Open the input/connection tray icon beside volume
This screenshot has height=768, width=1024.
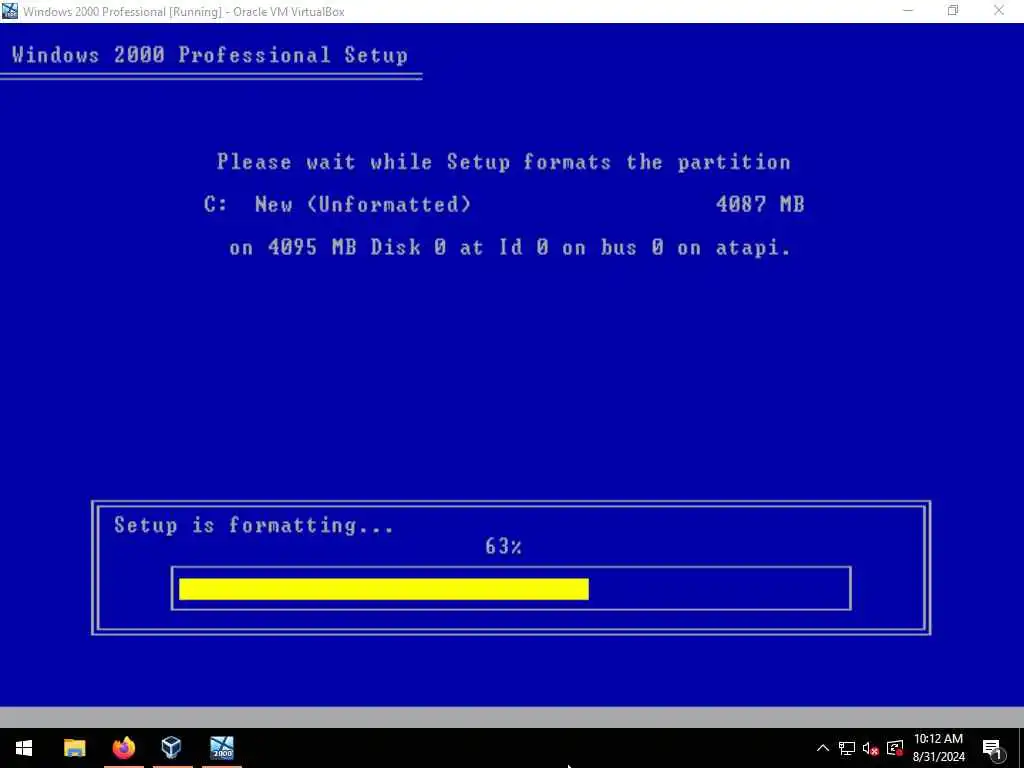tap(895, 748)
